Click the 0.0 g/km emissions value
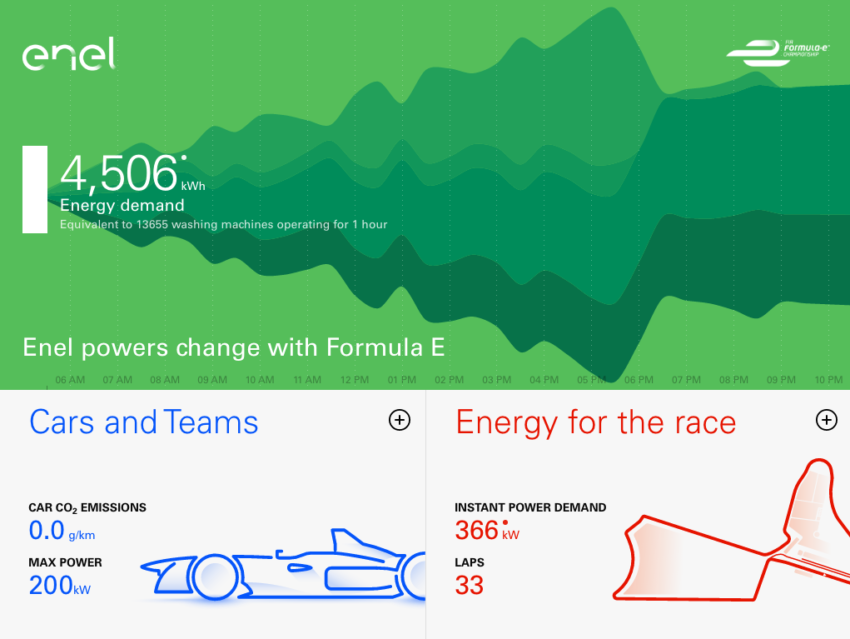 tap(62, 530)
